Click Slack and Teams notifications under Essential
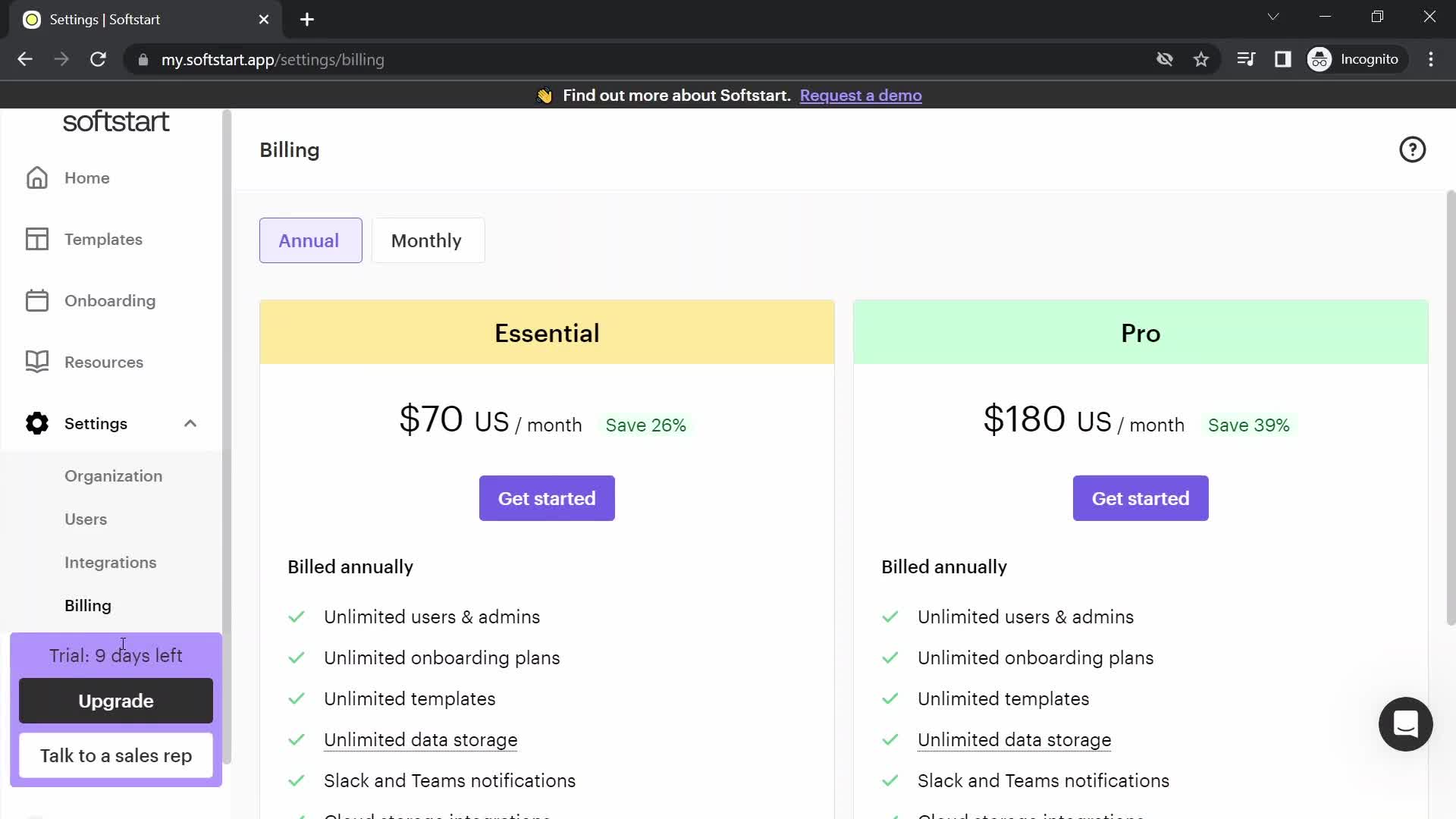Viewport: 1456px width, 819px height. pyautogui.click(x=450, y=780)
